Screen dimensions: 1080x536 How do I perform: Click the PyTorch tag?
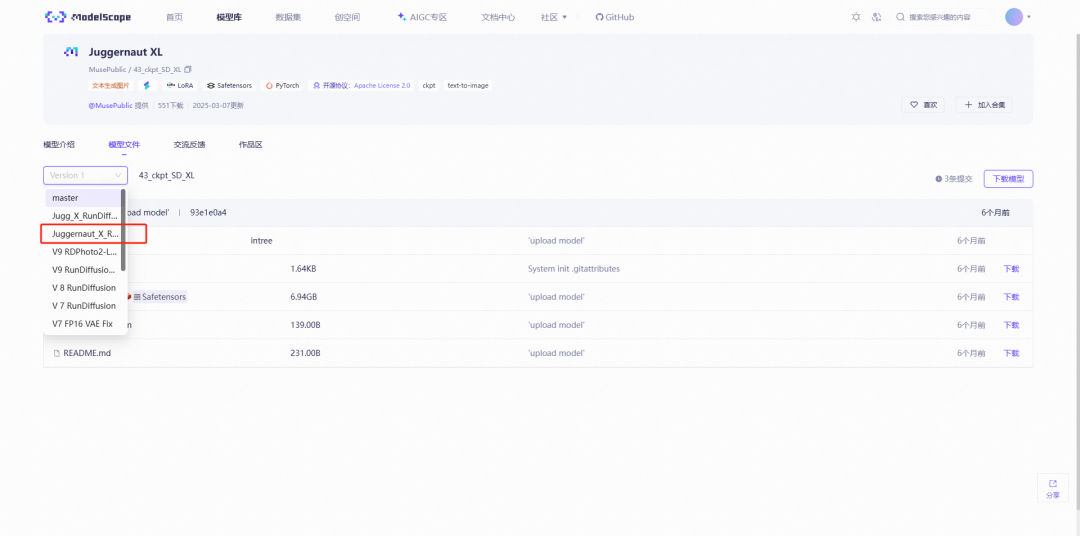click(282, 85)
